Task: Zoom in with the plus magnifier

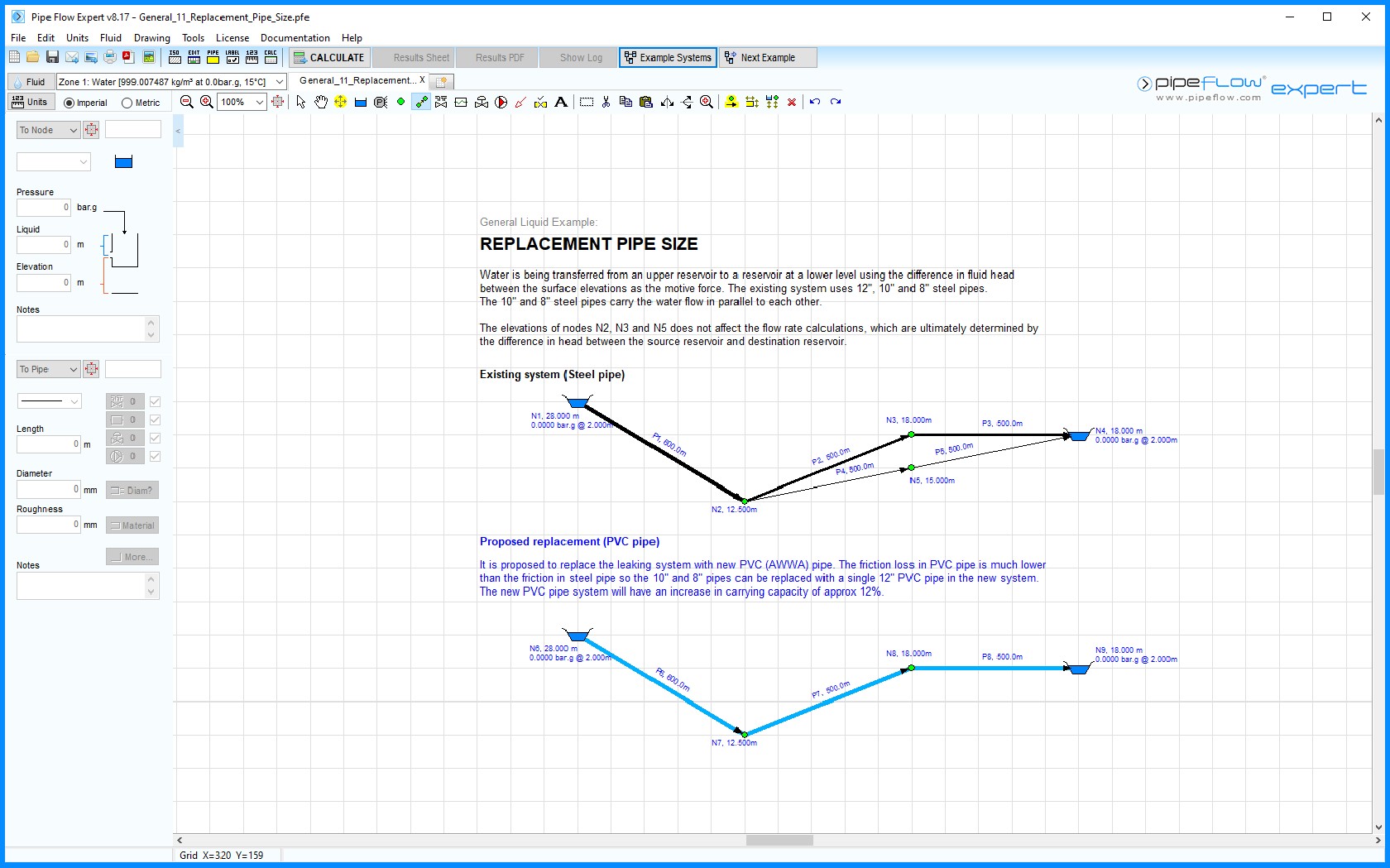Action: point(207,102)
